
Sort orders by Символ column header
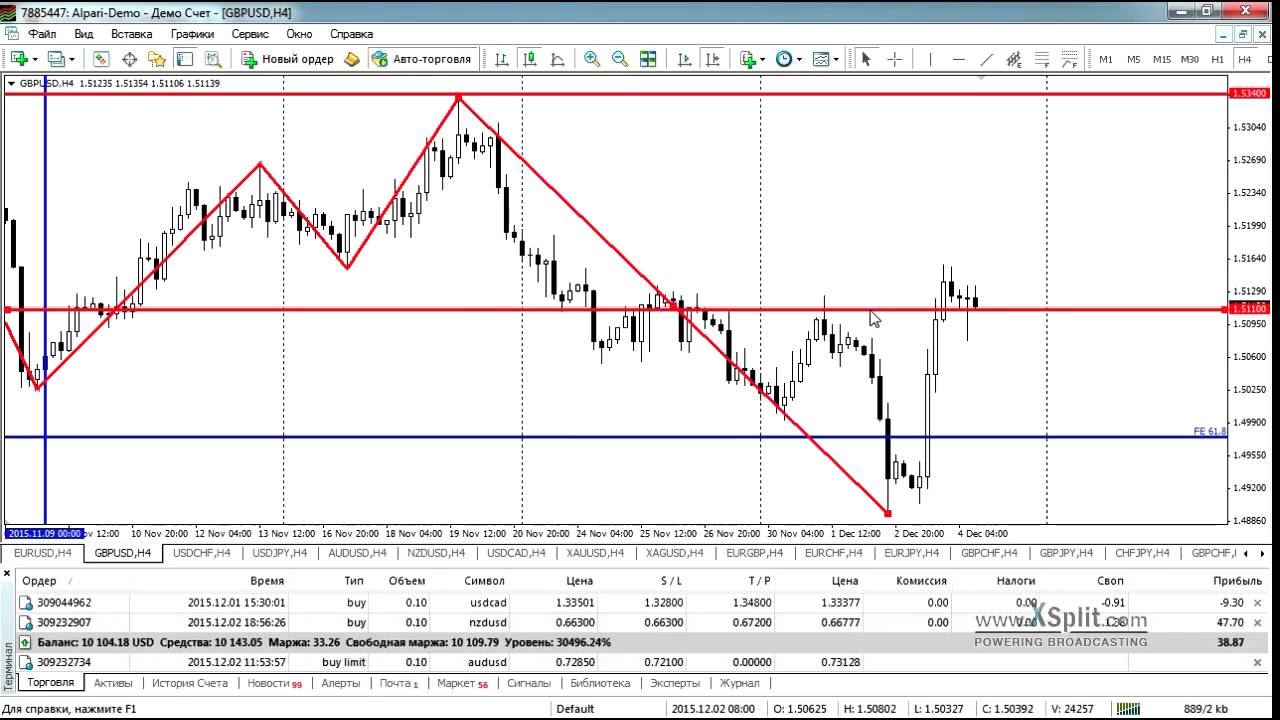click(485, 580)
